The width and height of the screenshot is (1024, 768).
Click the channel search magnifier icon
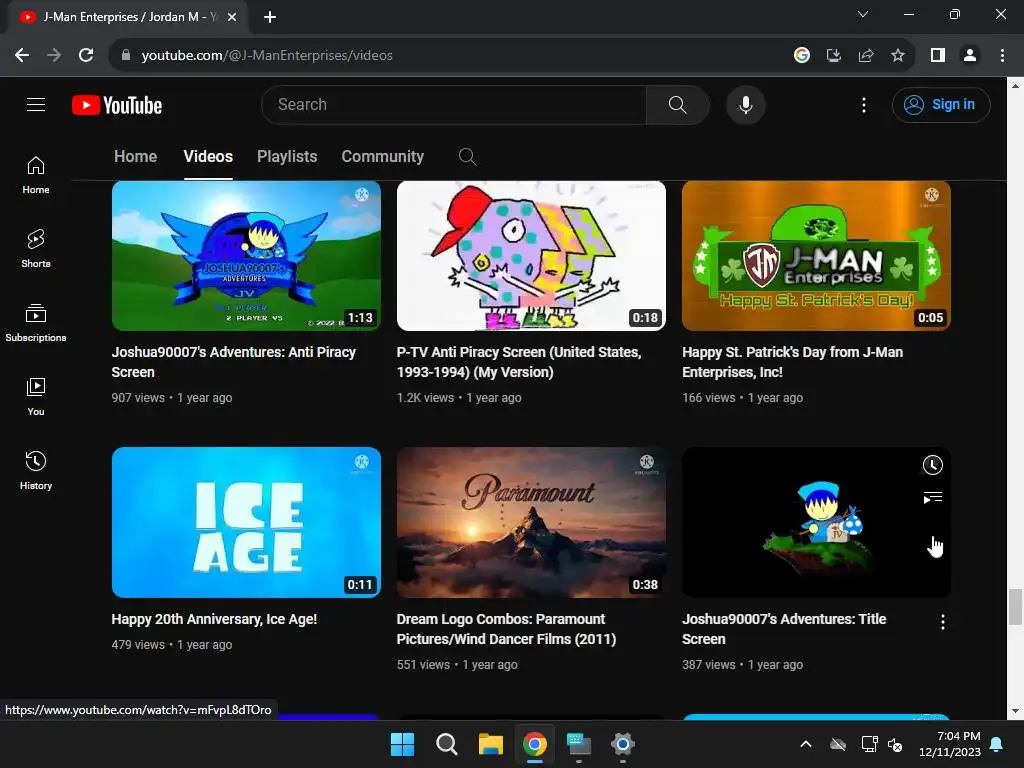tap(467, 157)
